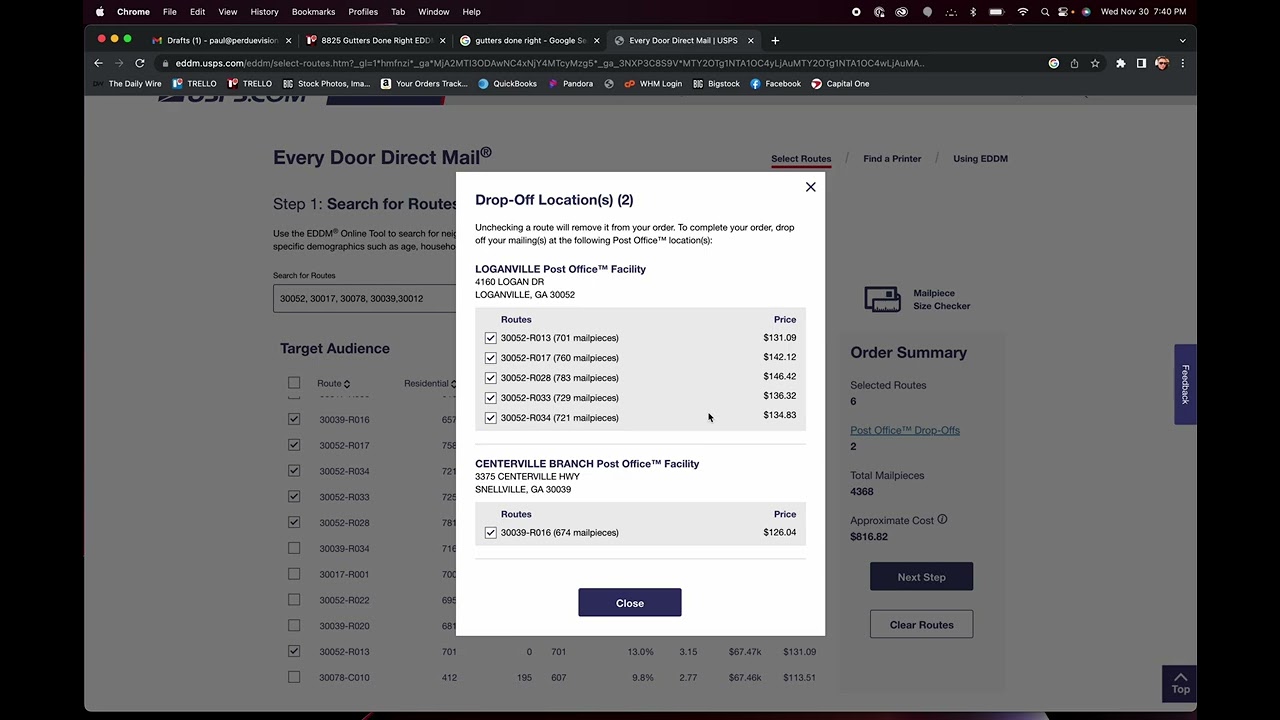Uncheck route 30052-R028 (783 mailpieces)
The image size is (1280, 720).
click(491, 378)
